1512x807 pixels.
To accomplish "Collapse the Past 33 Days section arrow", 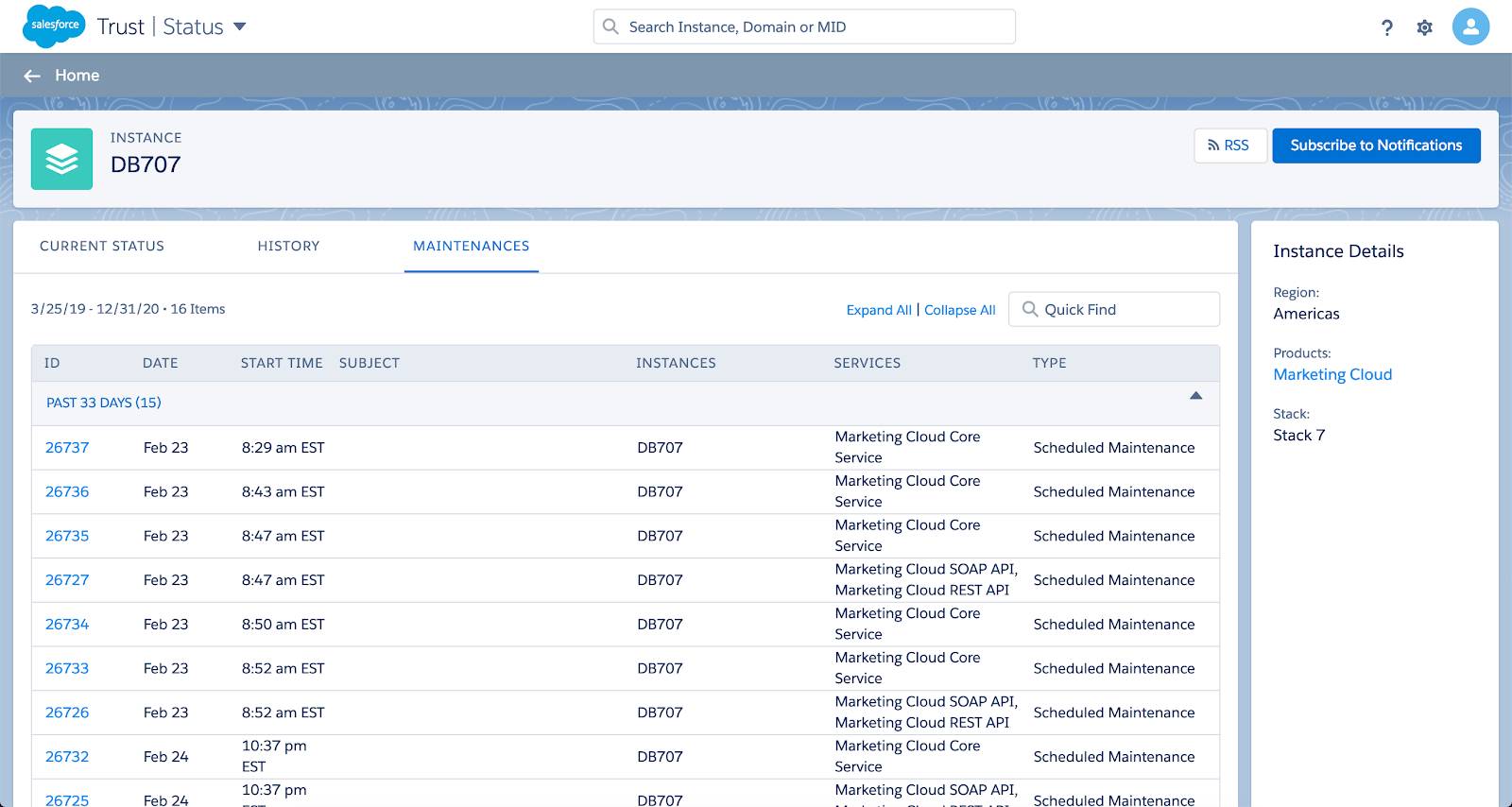I will [x=1195, y=396].
